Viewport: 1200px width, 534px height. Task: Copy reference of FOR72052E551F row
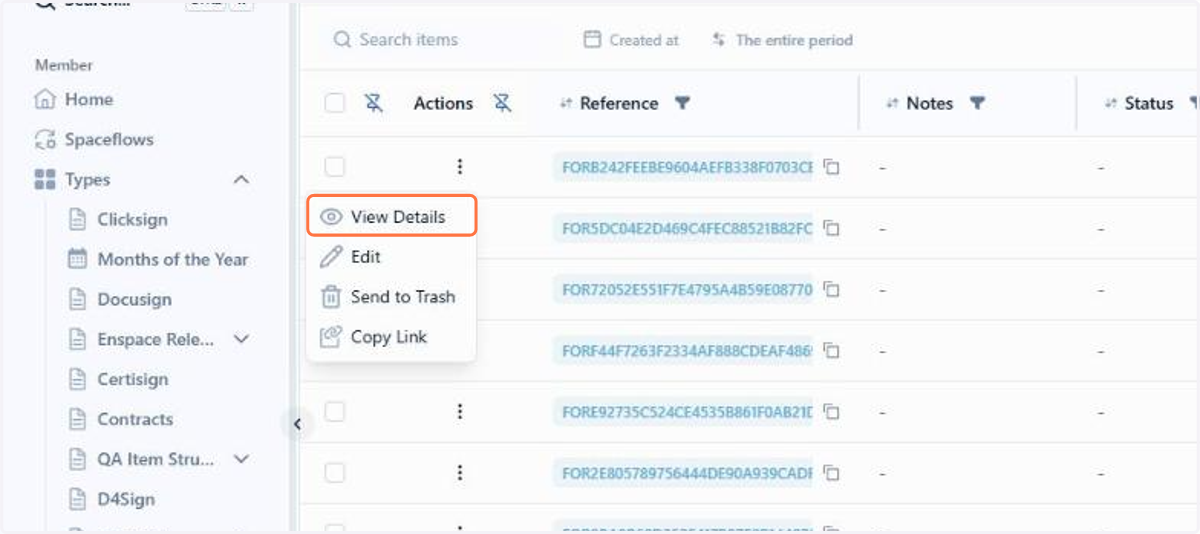click(x=832, y=290)
